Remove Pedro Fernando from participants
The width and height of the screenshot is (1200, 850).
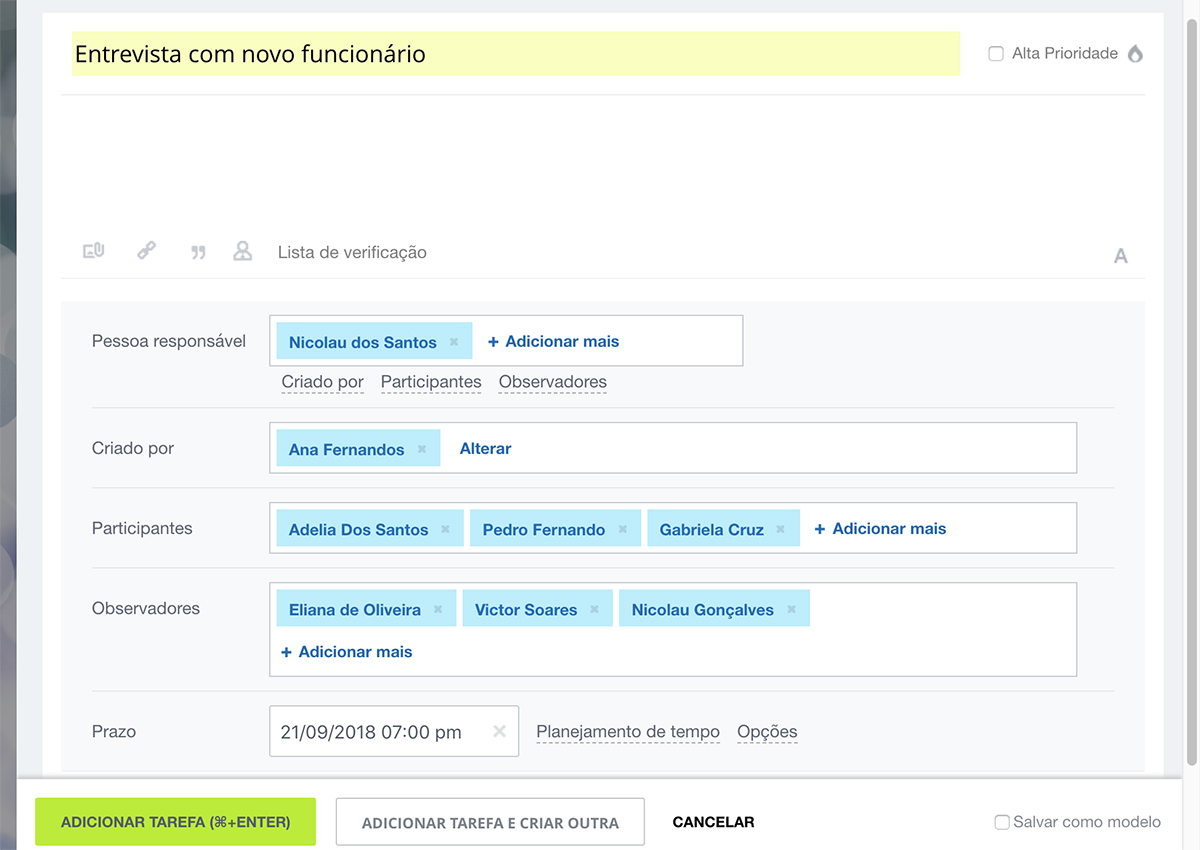click(623, 529)
